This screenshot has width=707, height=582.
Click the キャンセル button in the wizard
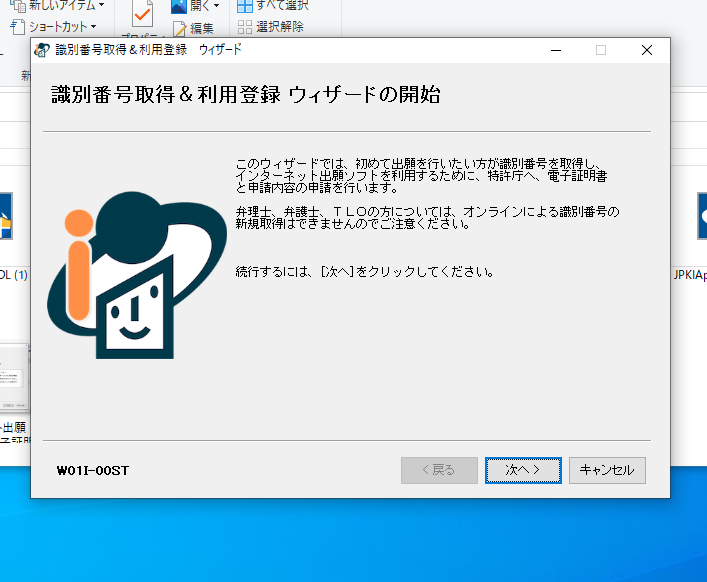[607, 470]
